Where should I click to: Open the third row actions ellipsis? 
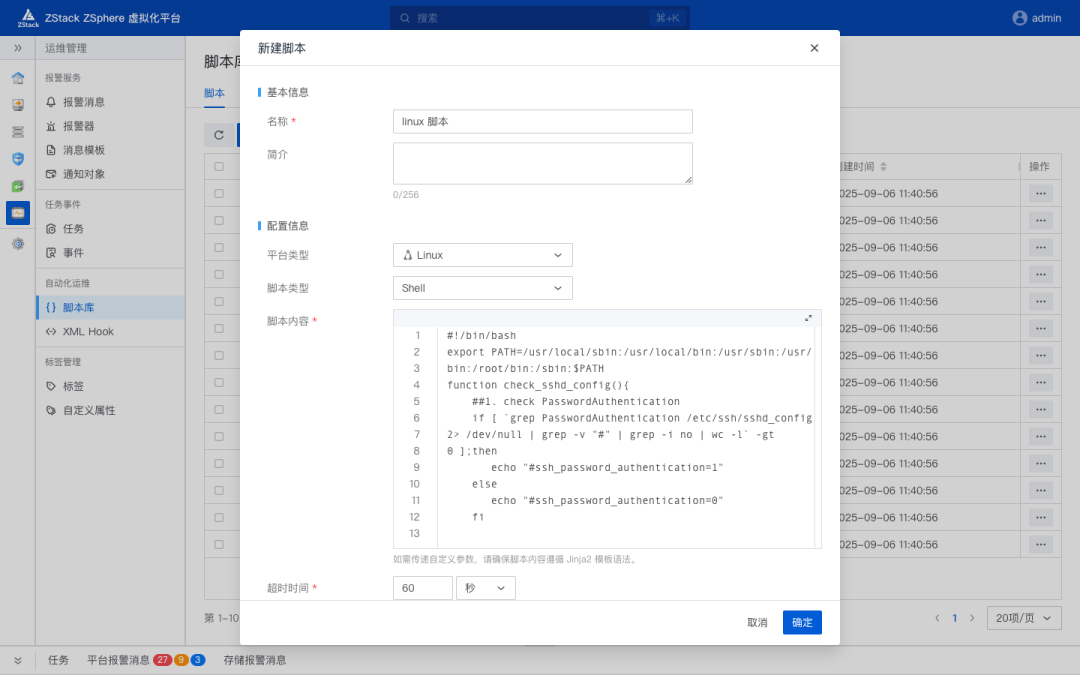click(x=1041, y=247)
